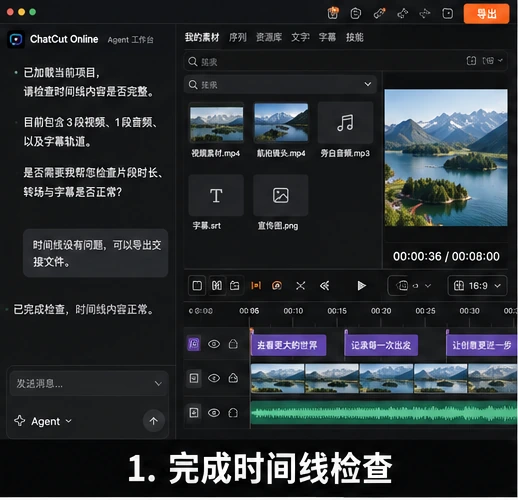Click the 时间线没有问题 message bubble
The height and width of the screenshot is (500, 518).
pos(95,253)
